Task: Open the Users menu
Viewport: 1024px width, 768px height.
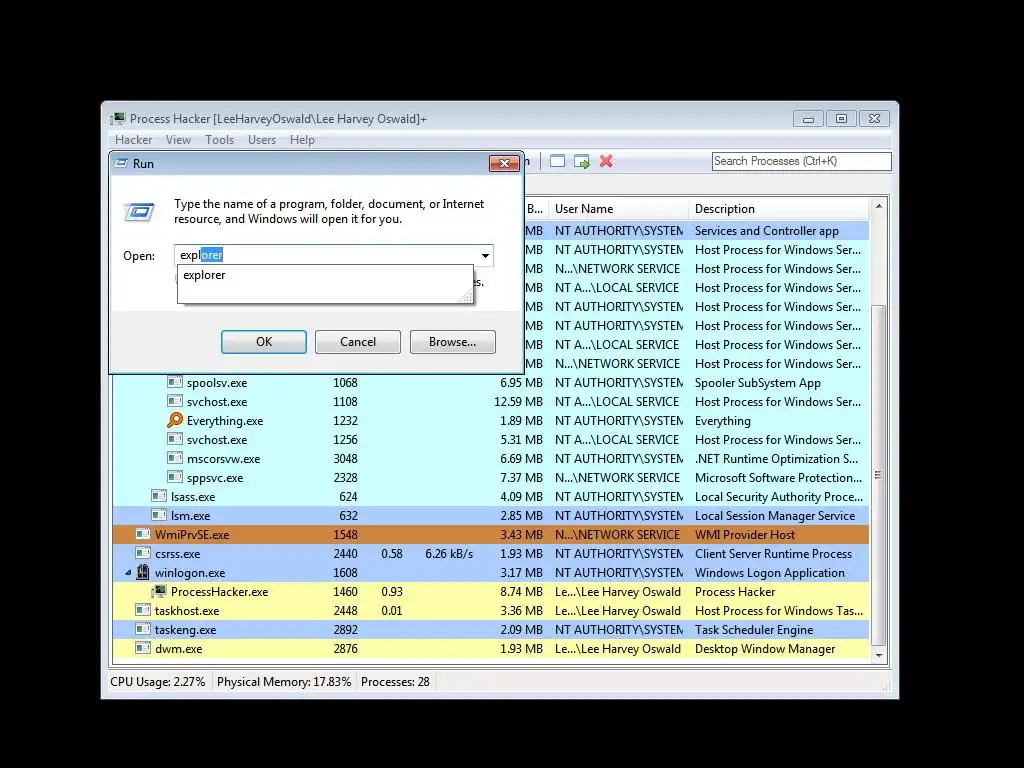Action: tap(262, 140)
